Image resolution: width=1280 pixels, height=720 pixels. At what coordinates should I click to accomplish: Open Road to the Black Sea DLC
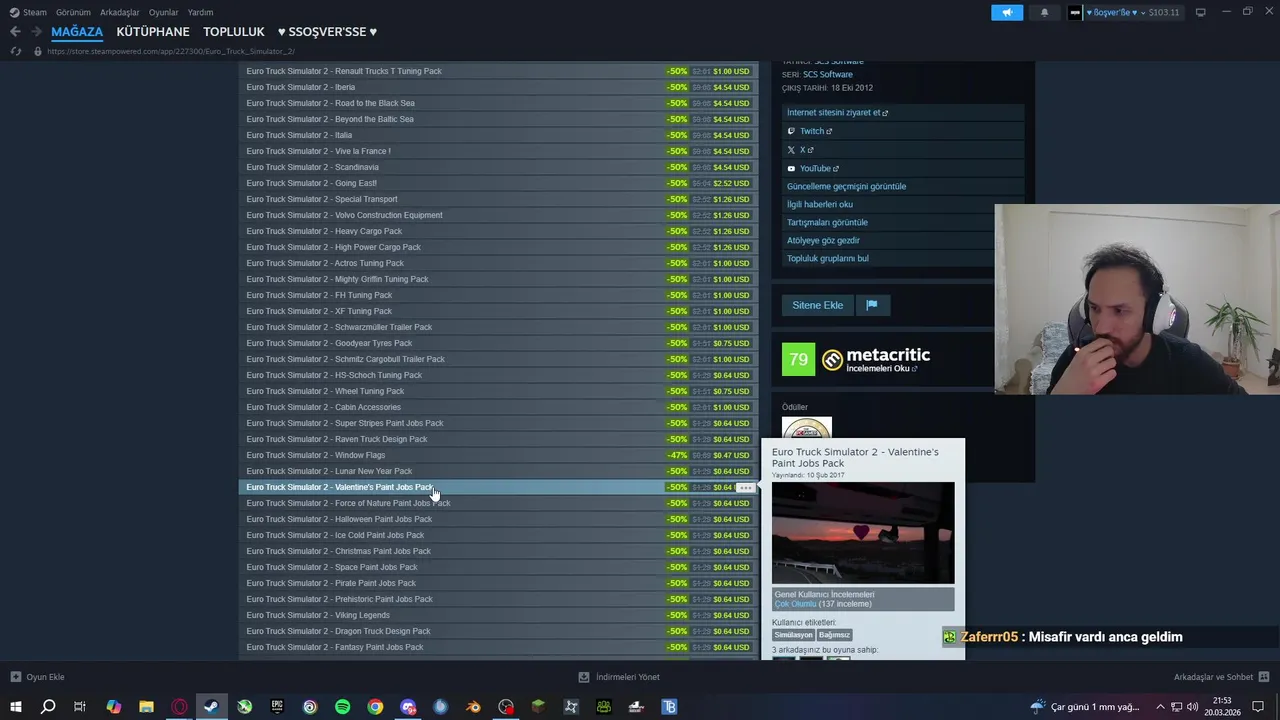[x=498, y=103]
